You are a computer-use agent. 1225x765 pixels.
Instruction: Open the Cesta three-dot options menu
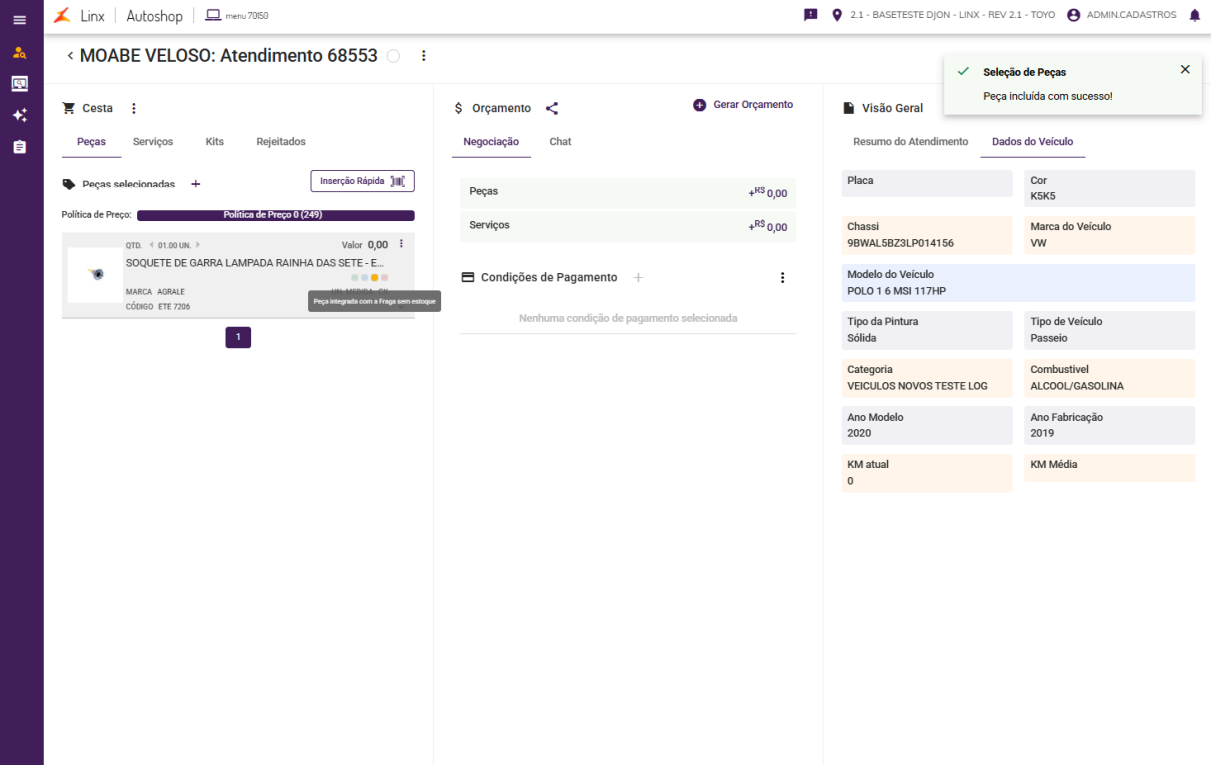134,108
